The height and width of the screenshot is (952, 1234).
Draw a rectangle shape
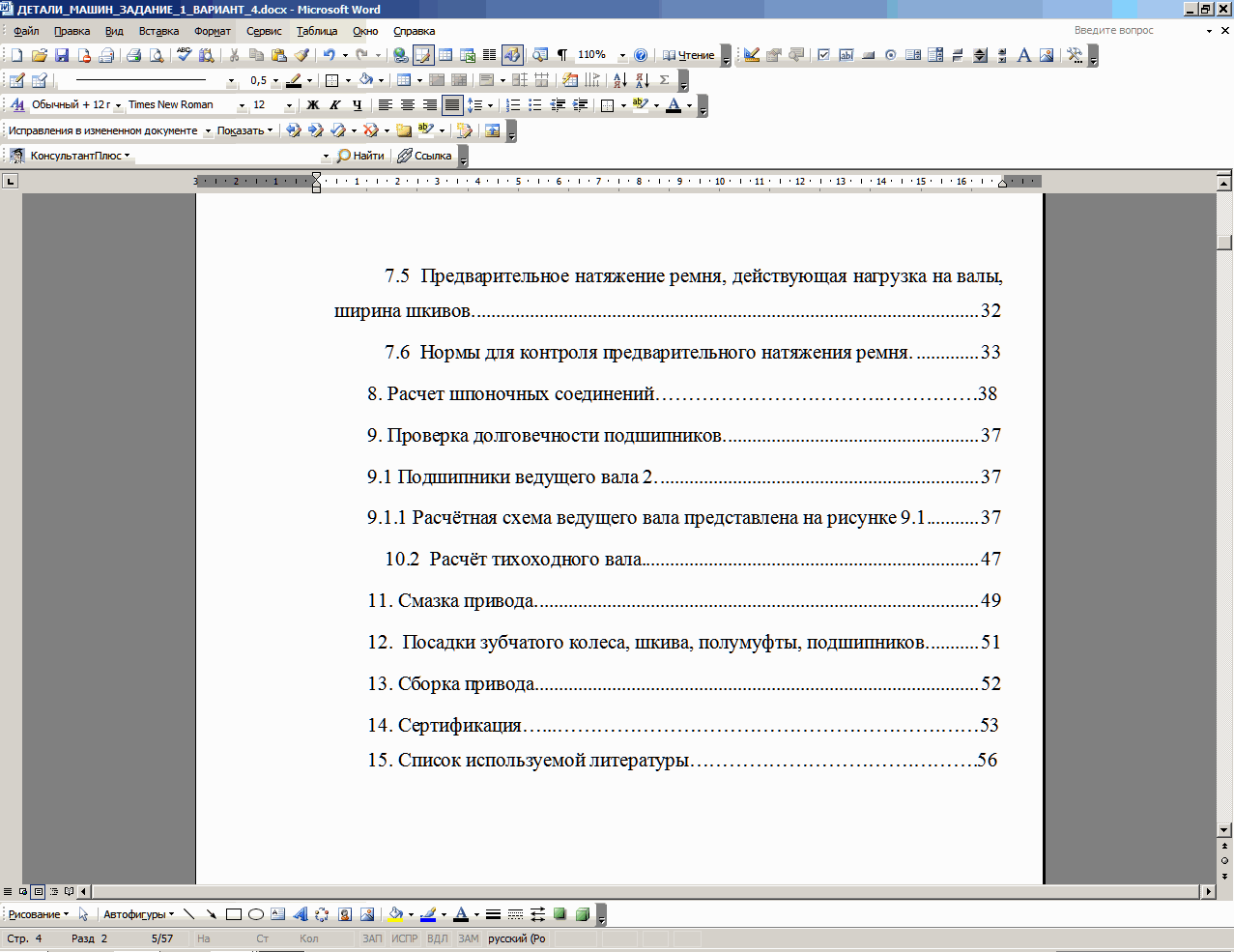click(x=233, y=914)
